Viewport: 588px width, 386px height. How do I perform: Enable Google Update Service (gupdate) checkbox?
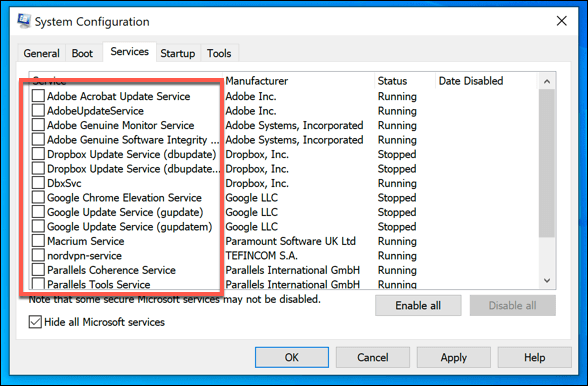[38, 212]
